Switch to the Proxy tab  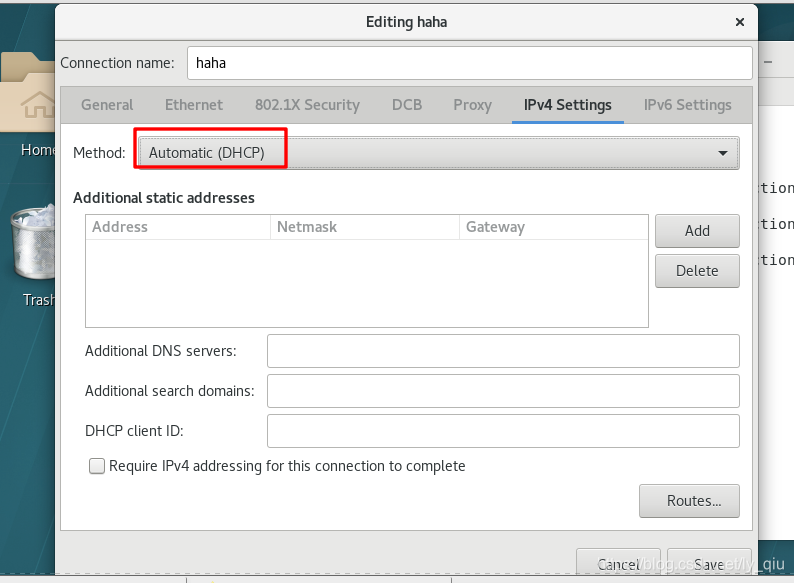click(472, 105)
